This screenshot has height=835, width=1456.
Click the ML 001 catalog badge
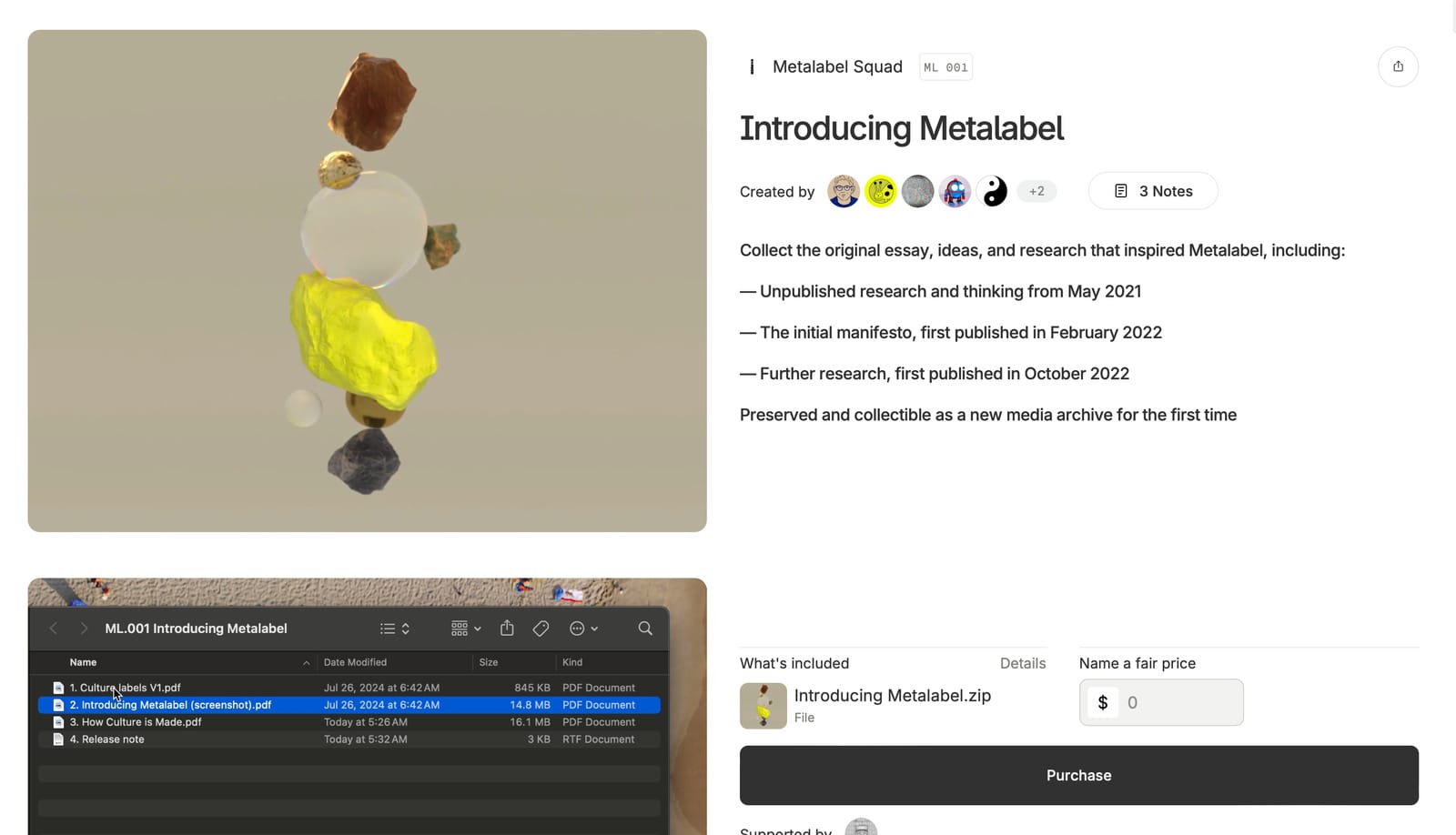pyautogui.click(x=945, y=67)
